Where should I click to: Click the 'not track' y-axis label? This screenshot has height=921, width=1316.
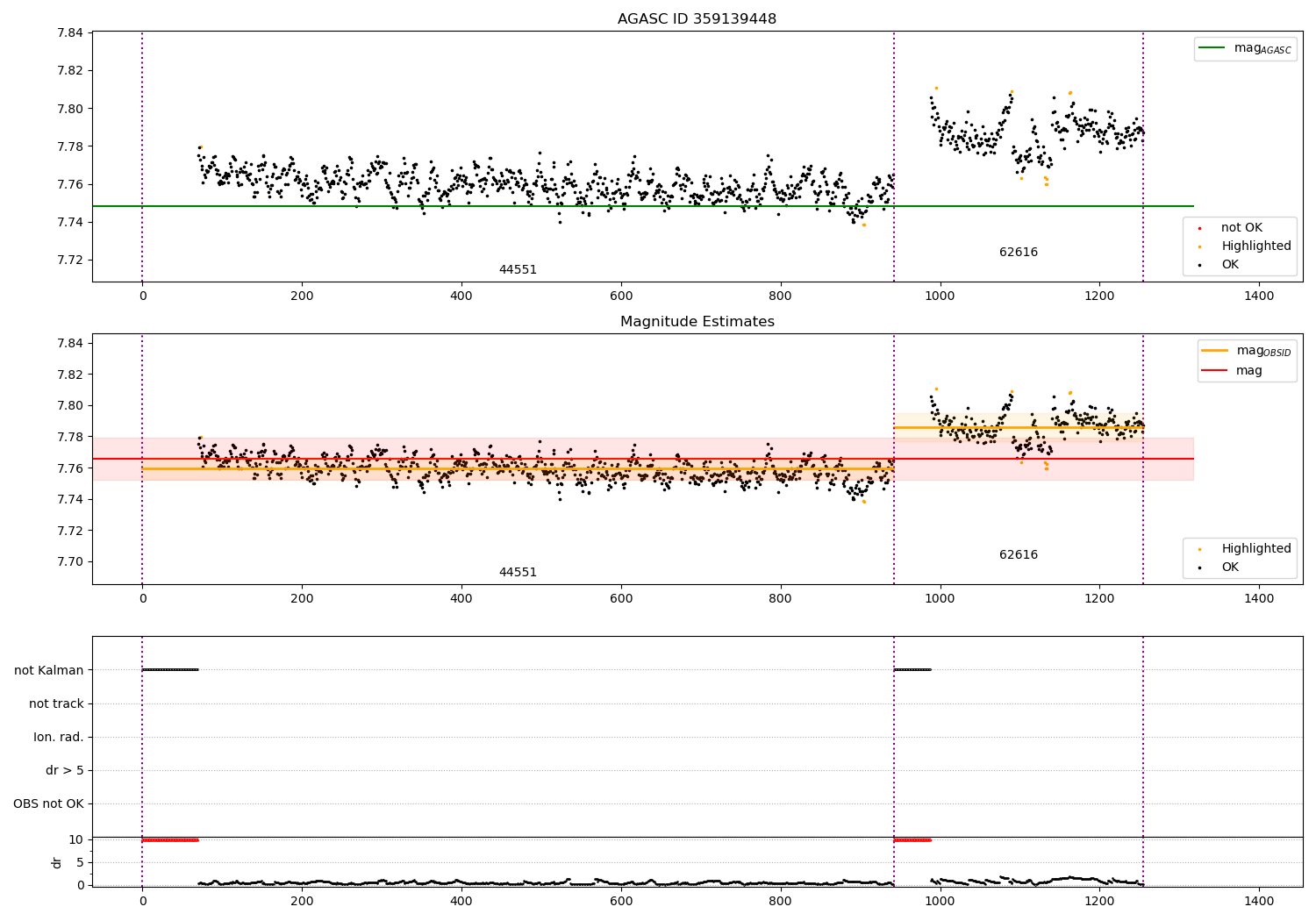pos(56,703)
